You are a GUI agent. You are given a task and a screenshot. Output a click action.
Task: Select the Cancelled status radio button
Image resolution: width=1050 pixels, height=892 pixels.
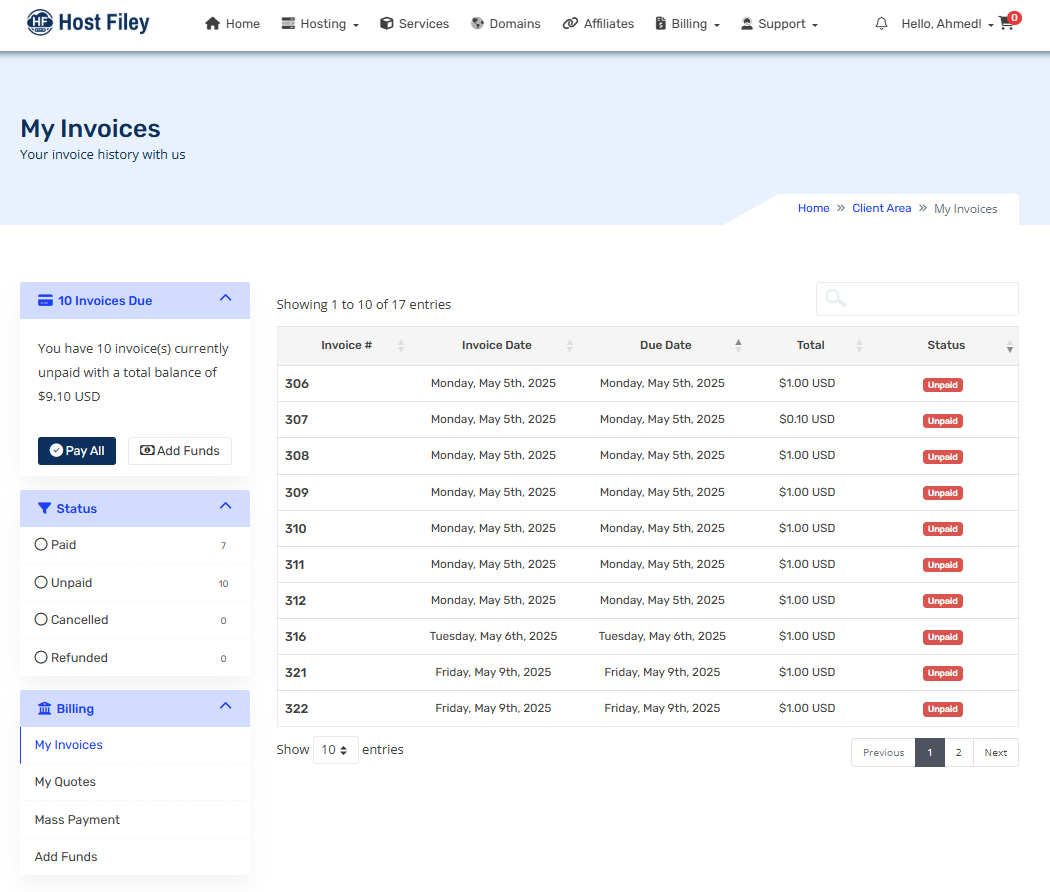(41, 620)
